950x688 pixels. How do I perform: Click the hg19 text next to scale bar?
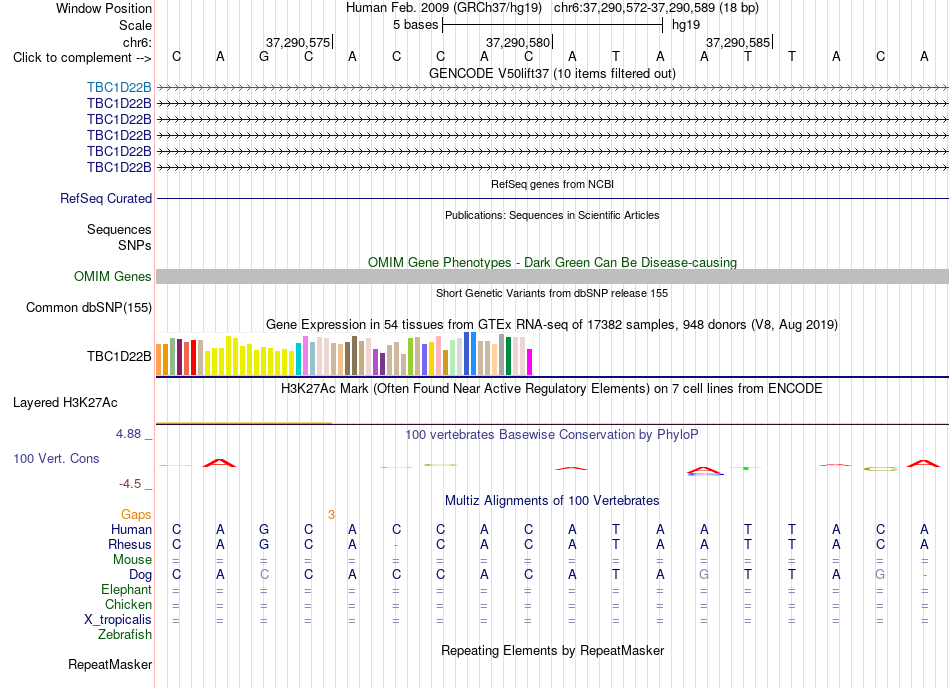point(686,25)
